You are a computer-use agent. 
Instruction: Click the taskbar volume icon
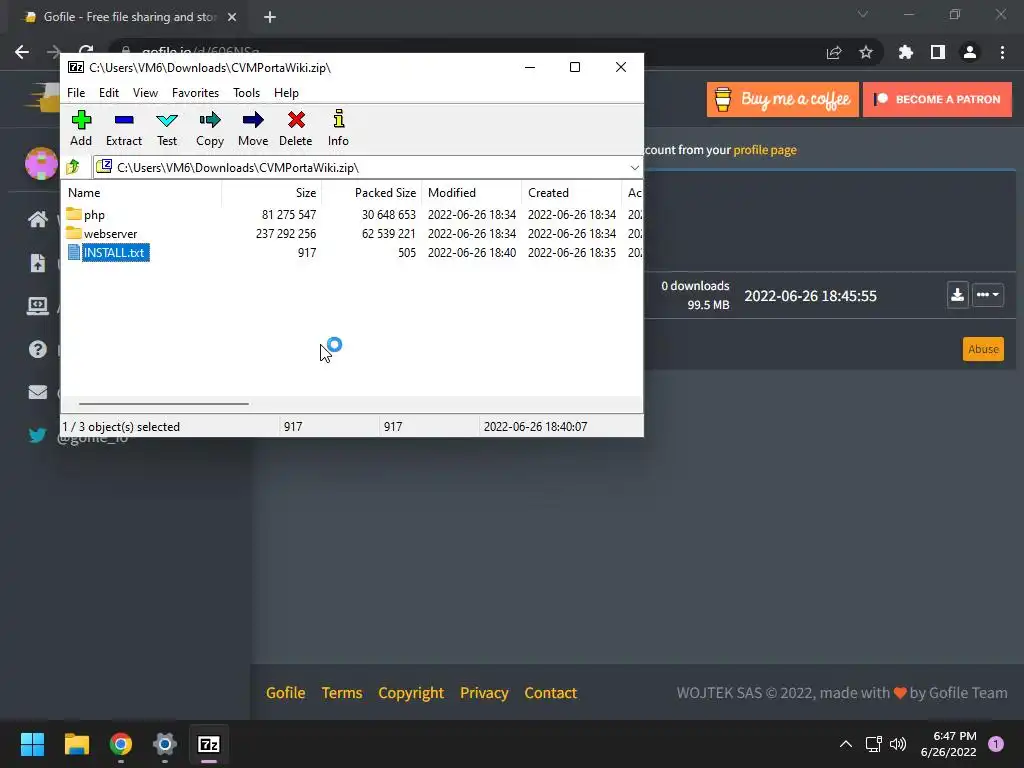pos(898,744)
